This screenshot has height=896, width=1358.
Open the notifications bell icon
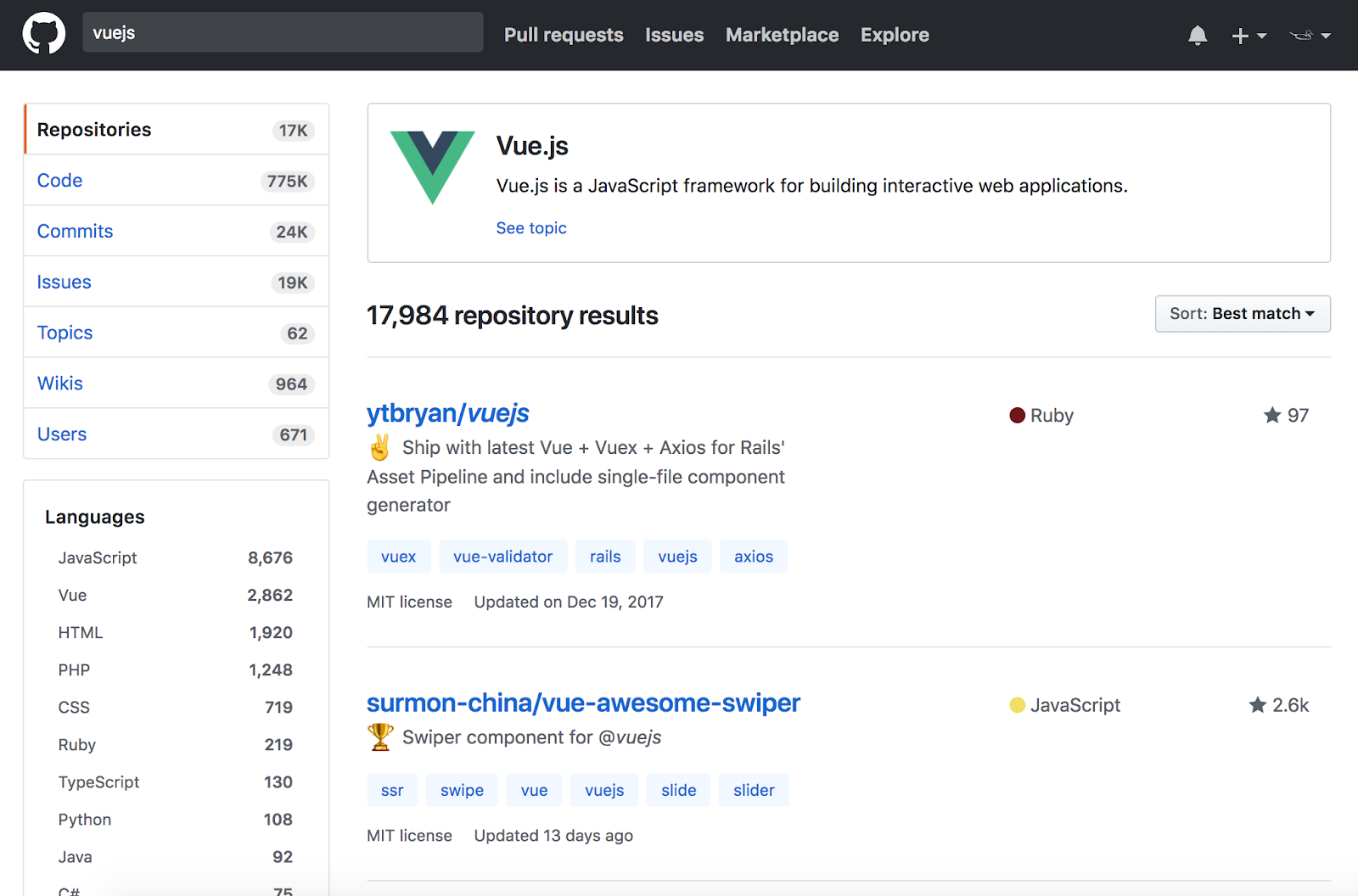coord(1198,36)
